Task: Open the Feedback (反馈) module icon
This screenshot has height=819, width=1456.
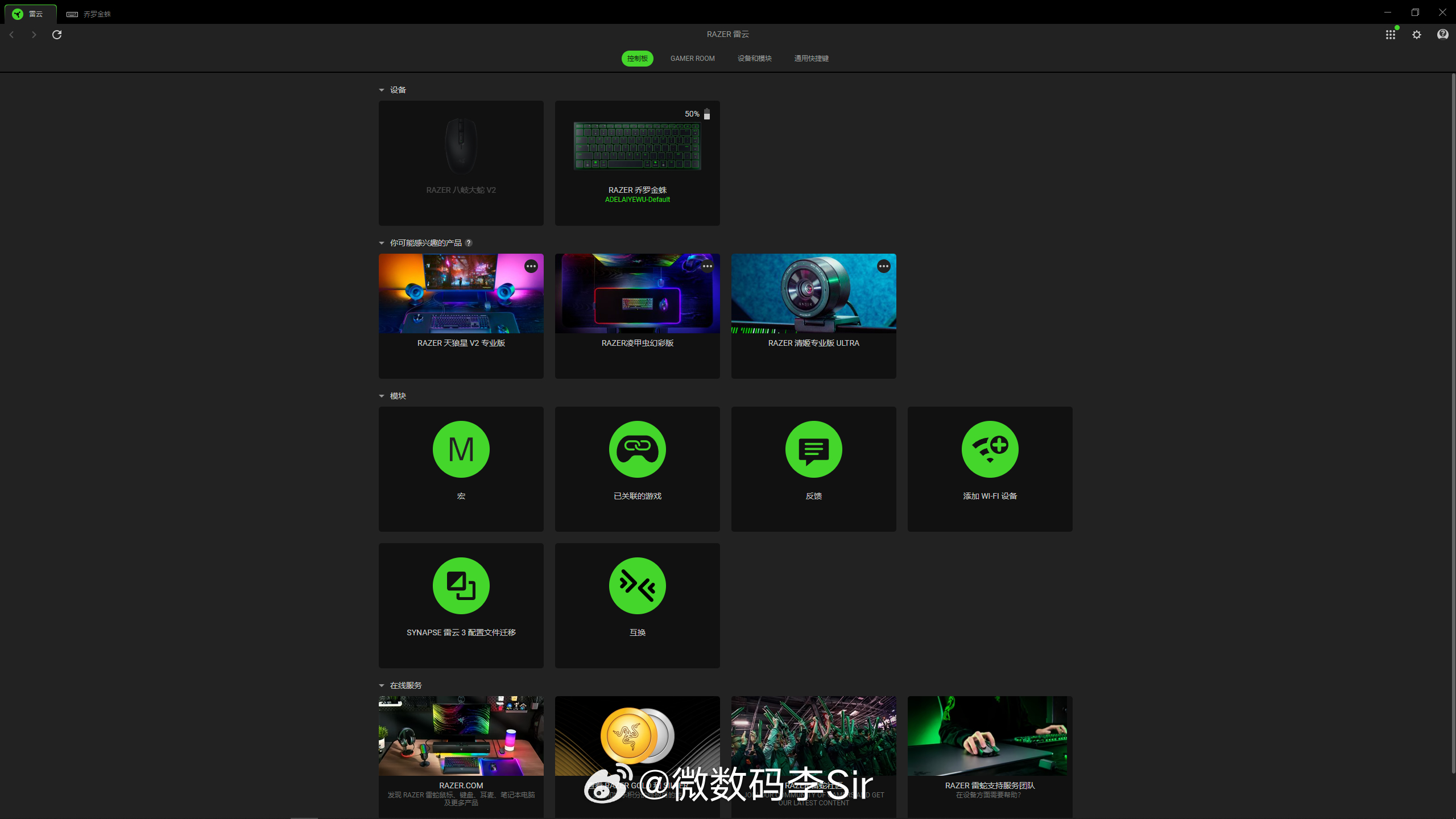Action: pyautogui.click(x=813, y=449)
